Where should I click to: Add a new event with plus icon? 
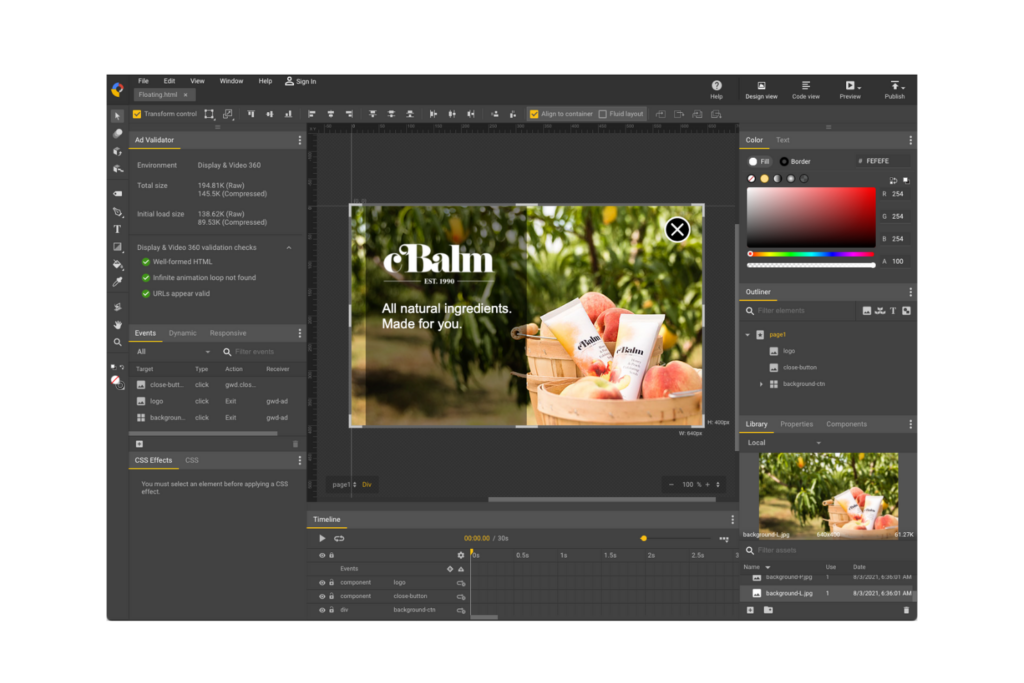pos(139,444)
